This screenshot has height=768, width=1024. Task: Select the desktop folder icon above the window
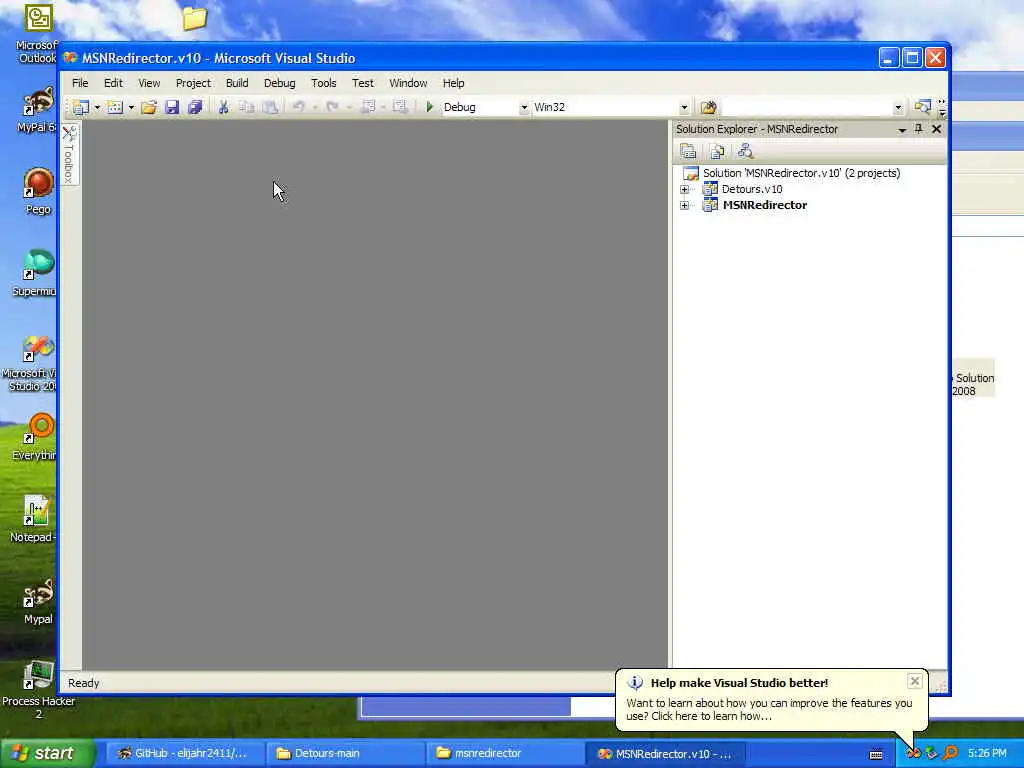point(194,18)
